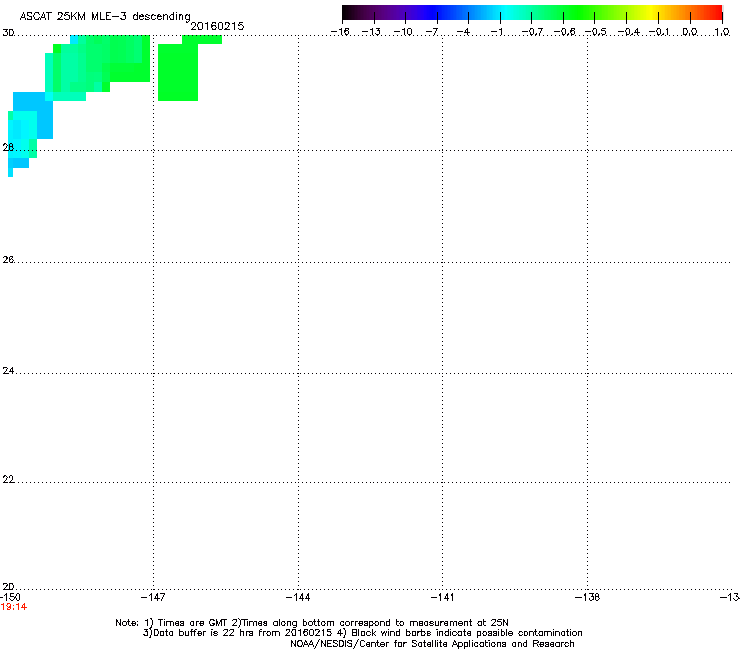The image size is (740, 650).
Task: Click the -0.4 colorbar label
Action: click(629, 32)
